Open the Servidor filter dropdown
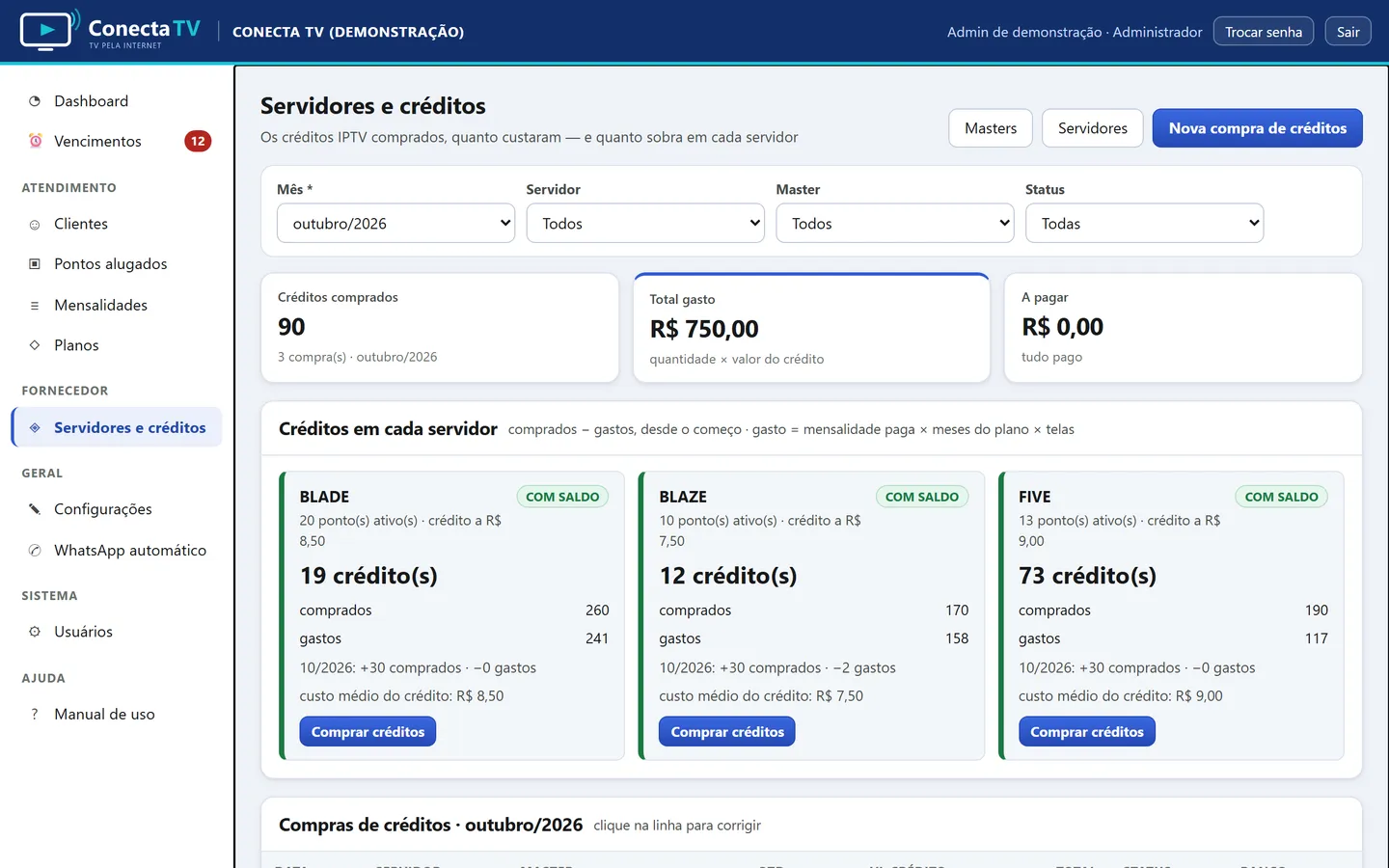The height and width of the screenshot is (868, 1389). pyautogui.click(x=645, y=223)
